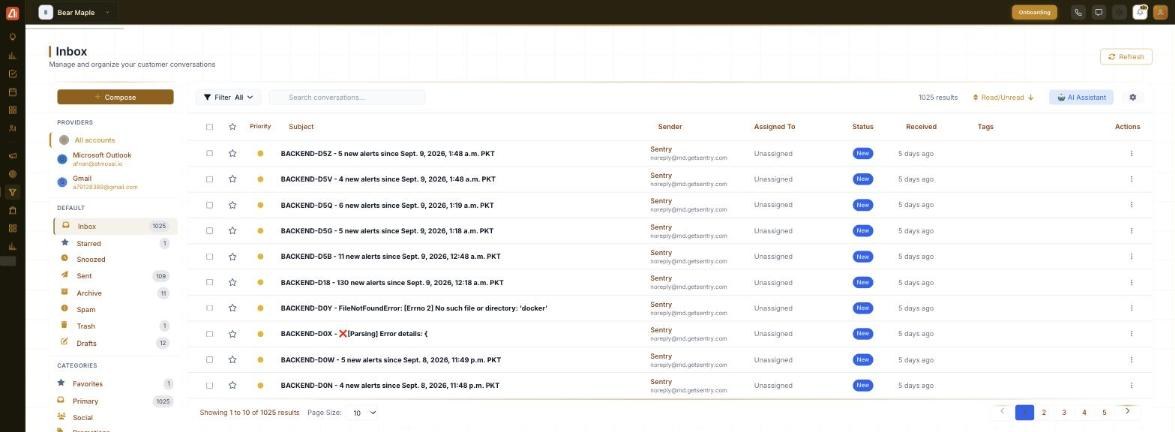This screenshot has height=432, width=1175.
Task: Click the phone call icon in top bar
Action: click(1078, 12)
